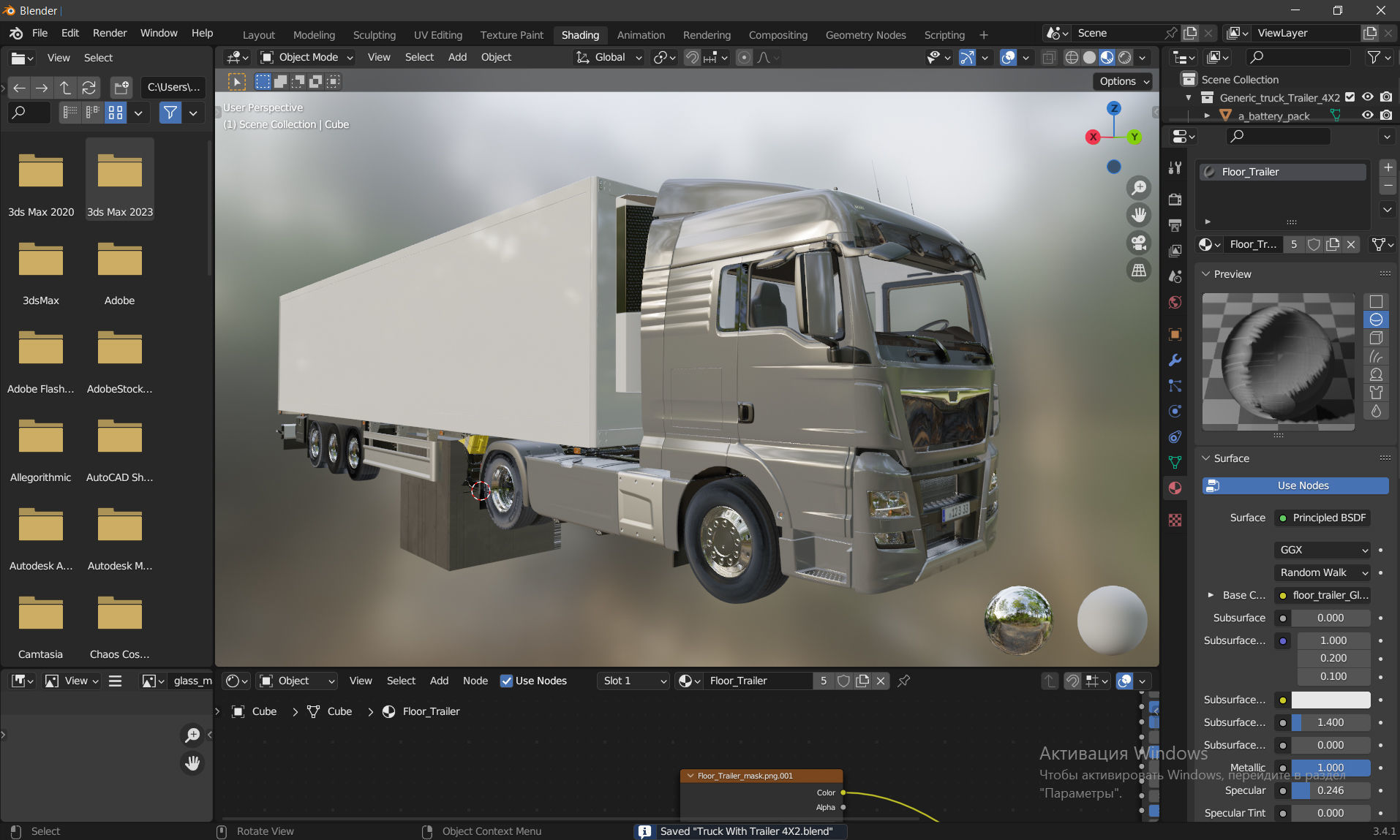
Task: Click the viewport zoom magnifier gizmo
Action: pyautogui.click(x=1139, y=188)
